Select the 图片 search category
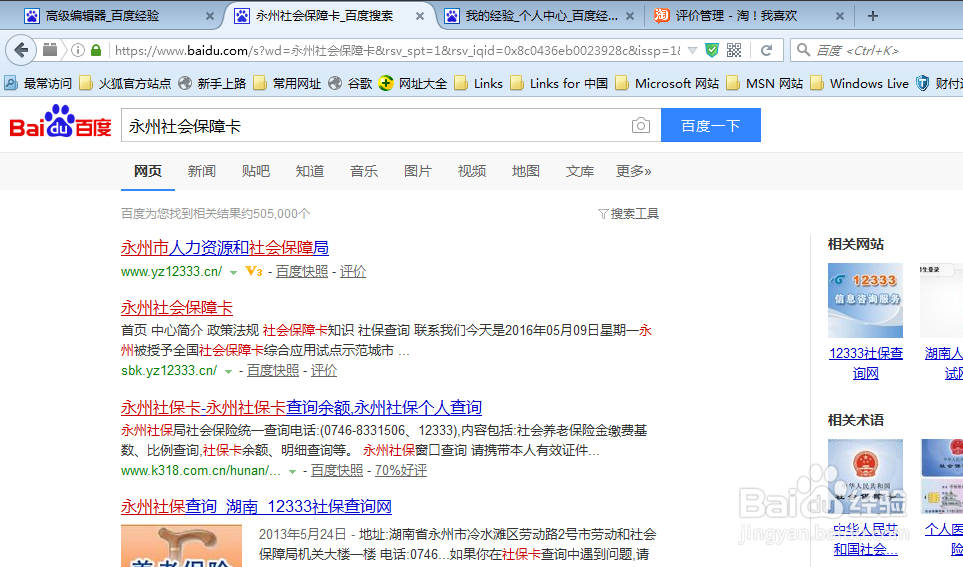 point(418,171)
